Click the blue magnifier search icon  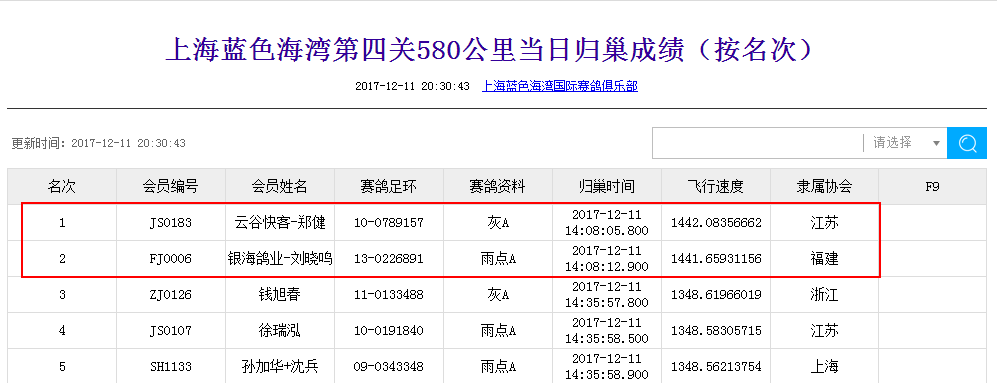pyautogui.click(x=966, y=143)
